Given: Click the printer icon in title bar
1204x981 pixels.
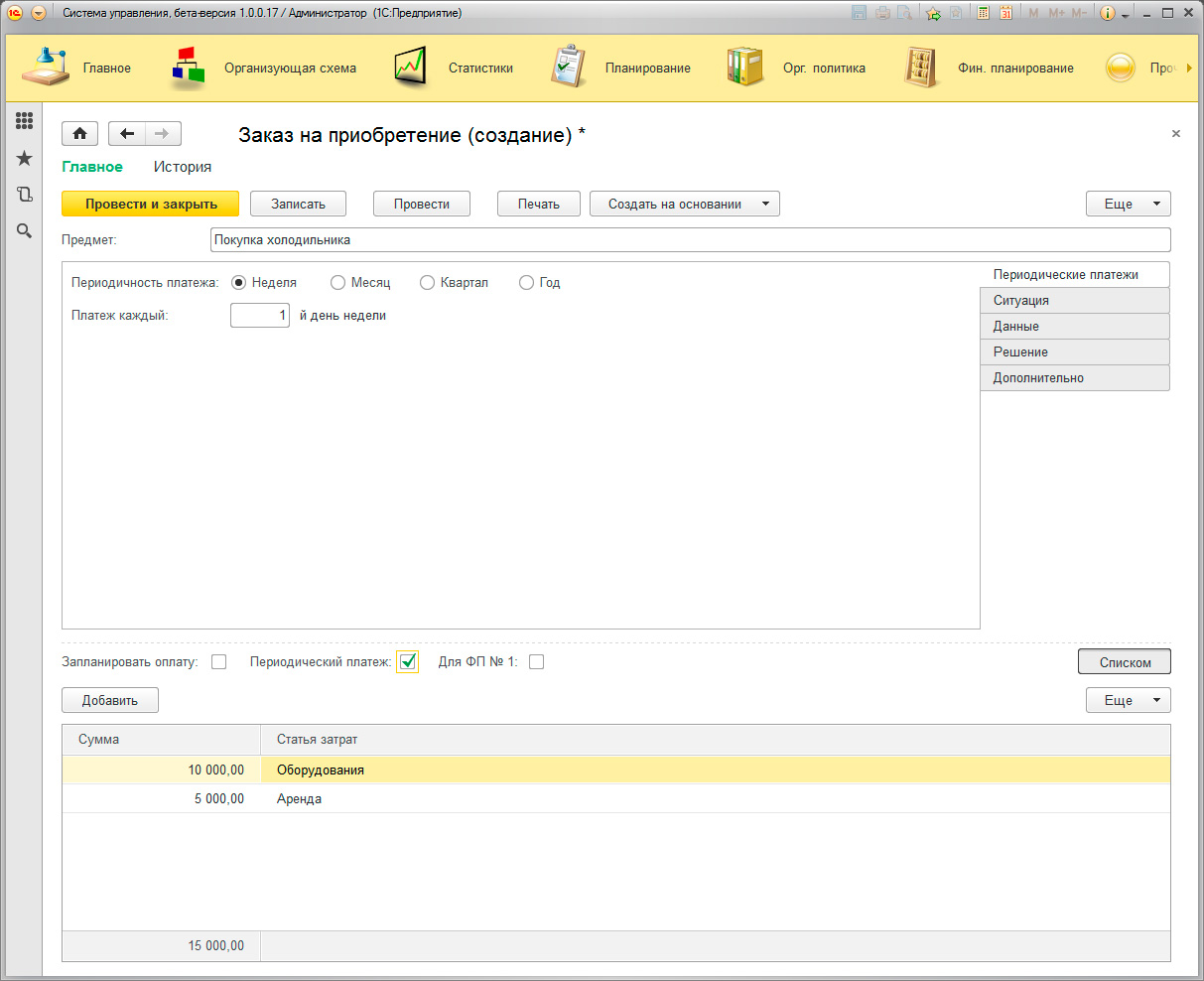Looking at the screenshot, I should [882, 13].
